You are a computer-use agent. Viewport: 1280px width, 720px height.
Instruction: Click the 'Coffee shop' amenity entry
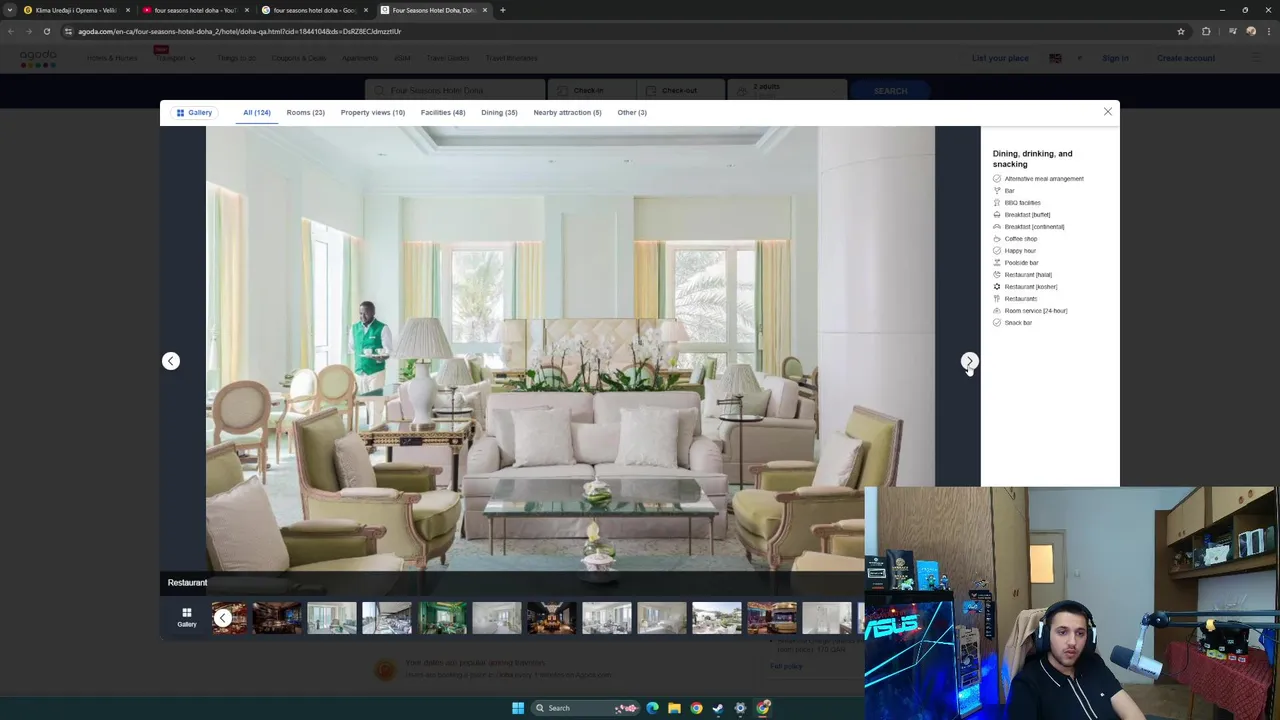click(x=1014, y=239)
